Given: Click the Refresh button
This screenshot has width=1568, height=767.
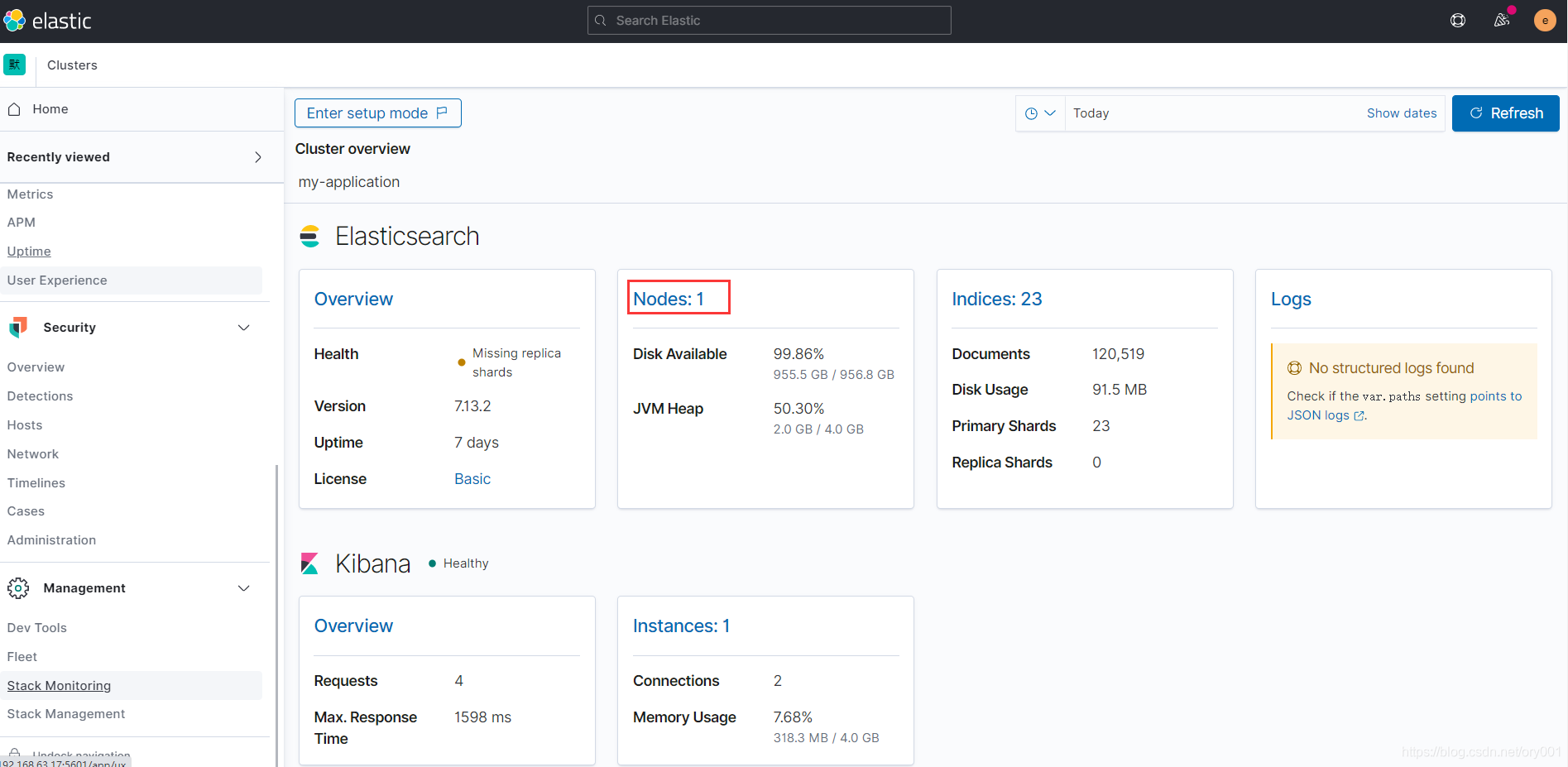Looking at the screenshot, I should 1506,113.
